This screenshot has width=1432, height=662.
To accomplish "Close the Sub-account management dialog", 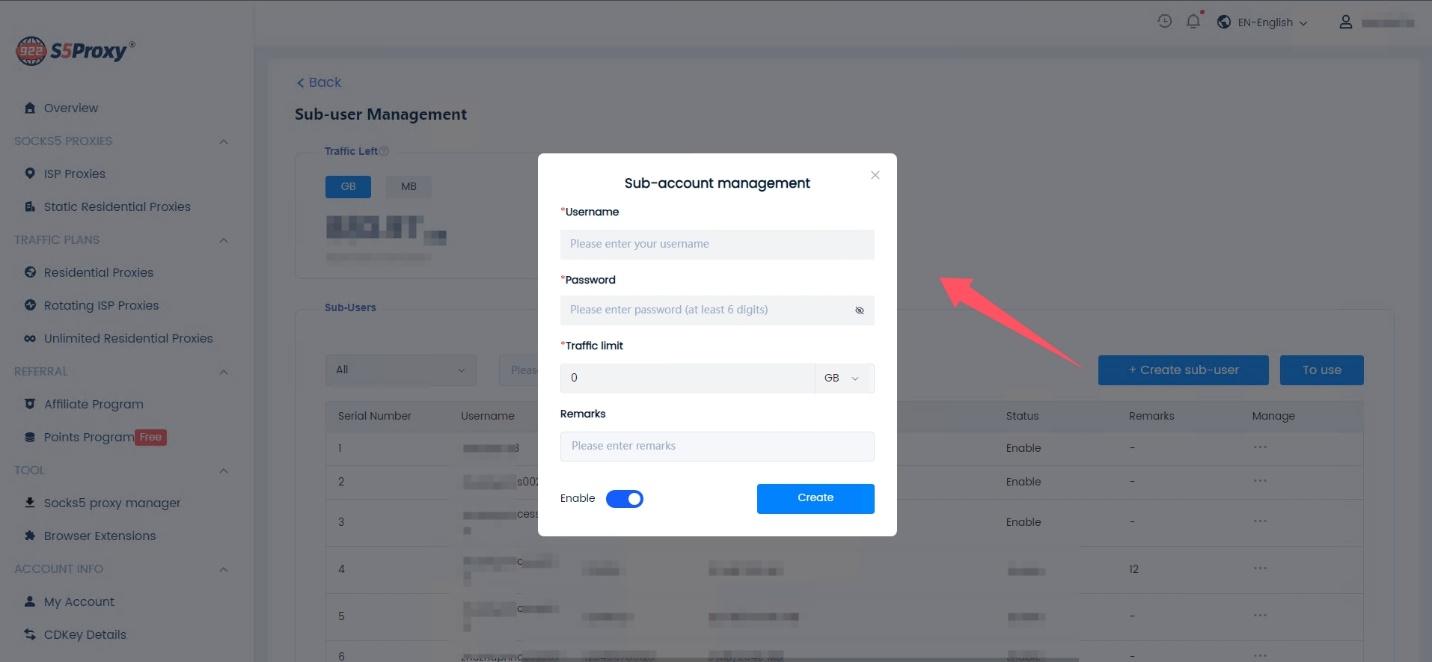I will tap(875, 175).
